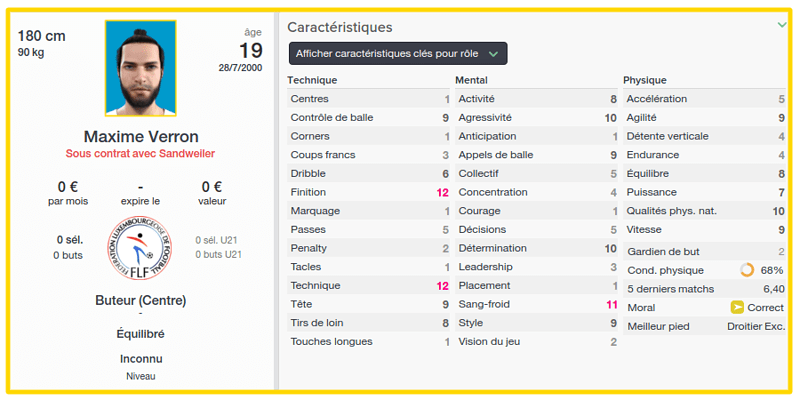Click the 0 € valeur field
The image size is (800, 400).
click(x=212, y=193)
